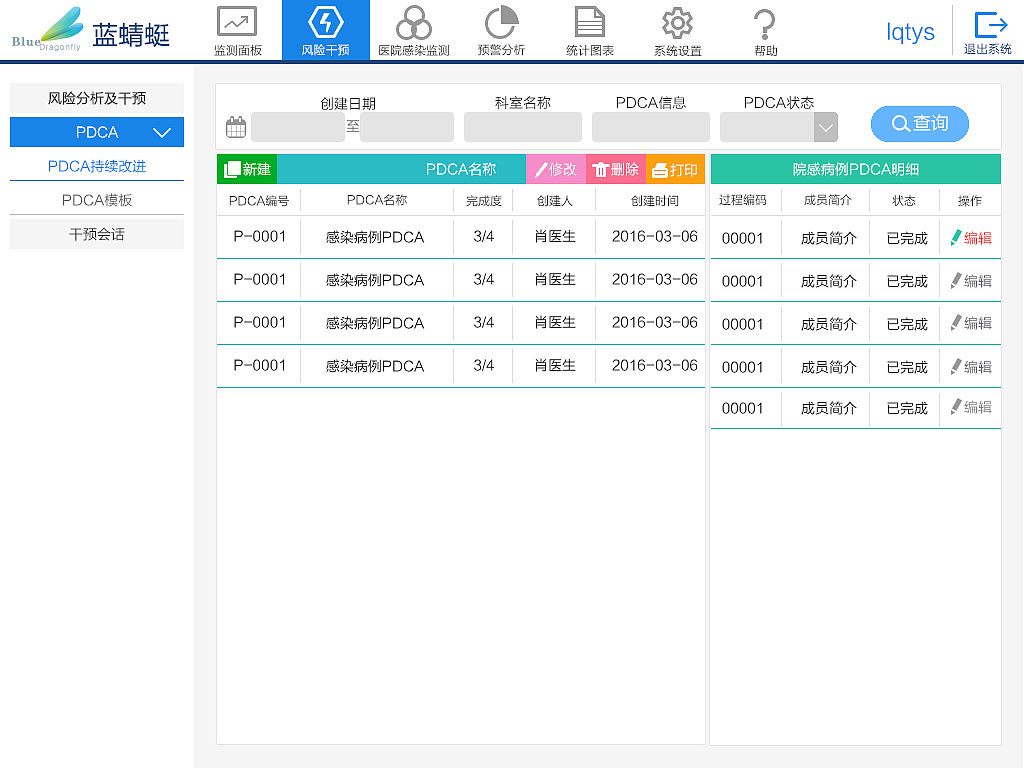Click the 过程编码 column header
This screenshot has width=1024, height=768.
[x=743, y=200]
